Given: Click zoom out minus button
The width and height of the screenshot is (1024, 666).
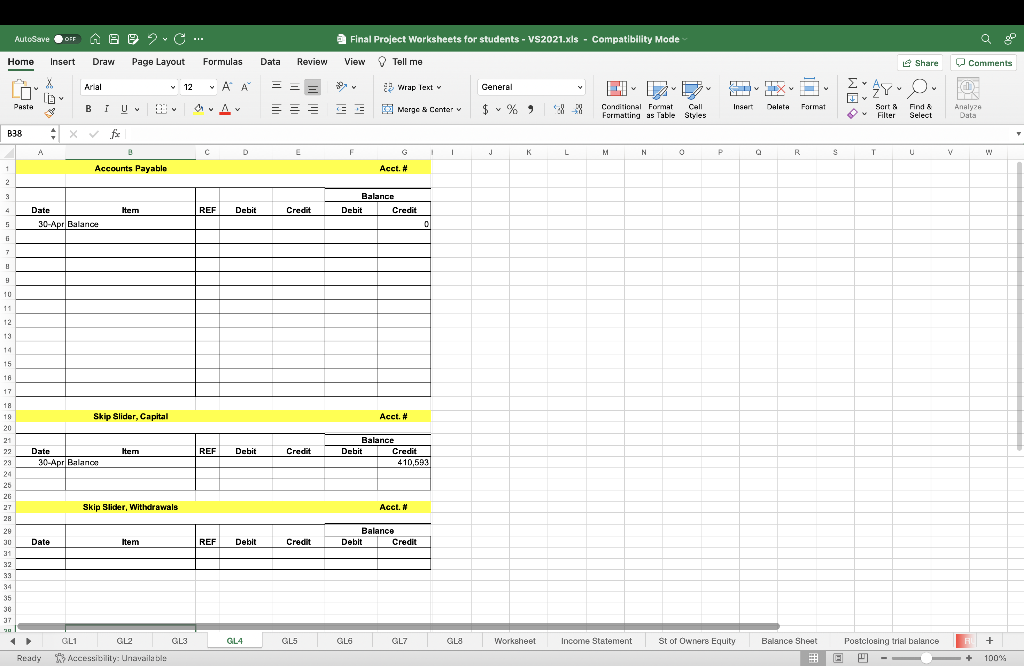Looking at the screenshot, I should point(884,658).
